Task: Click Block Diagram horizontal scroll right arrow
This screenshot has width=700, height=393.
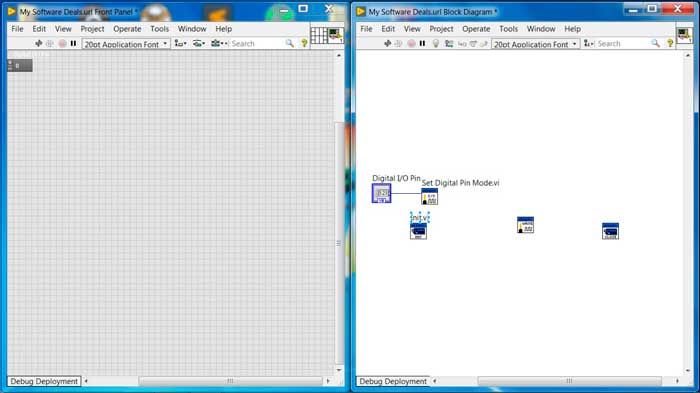Action: pyautogui.click(x=677, y=381)
